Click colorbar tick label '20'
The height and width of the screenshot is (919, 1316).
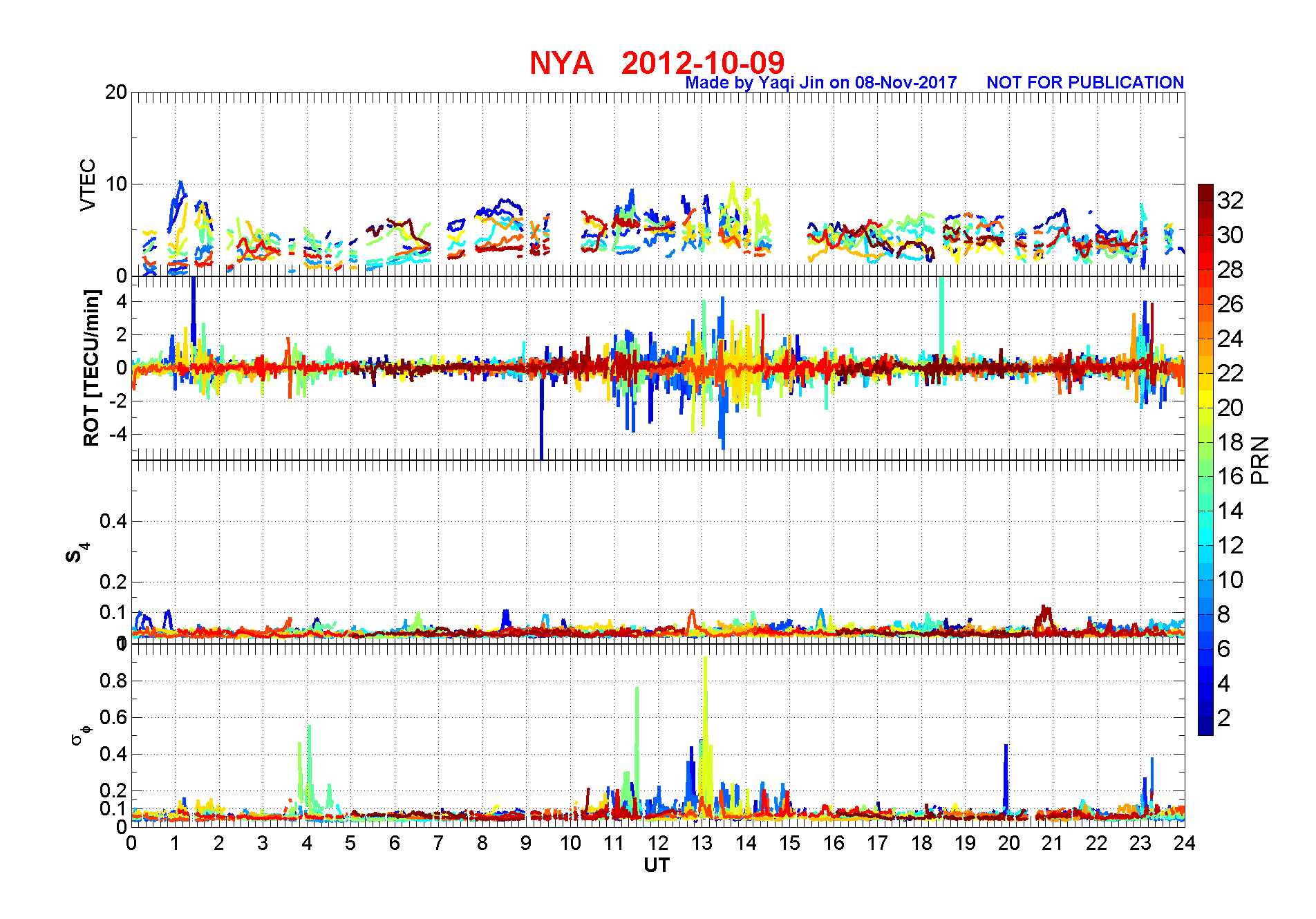[x=1230, y=408]
